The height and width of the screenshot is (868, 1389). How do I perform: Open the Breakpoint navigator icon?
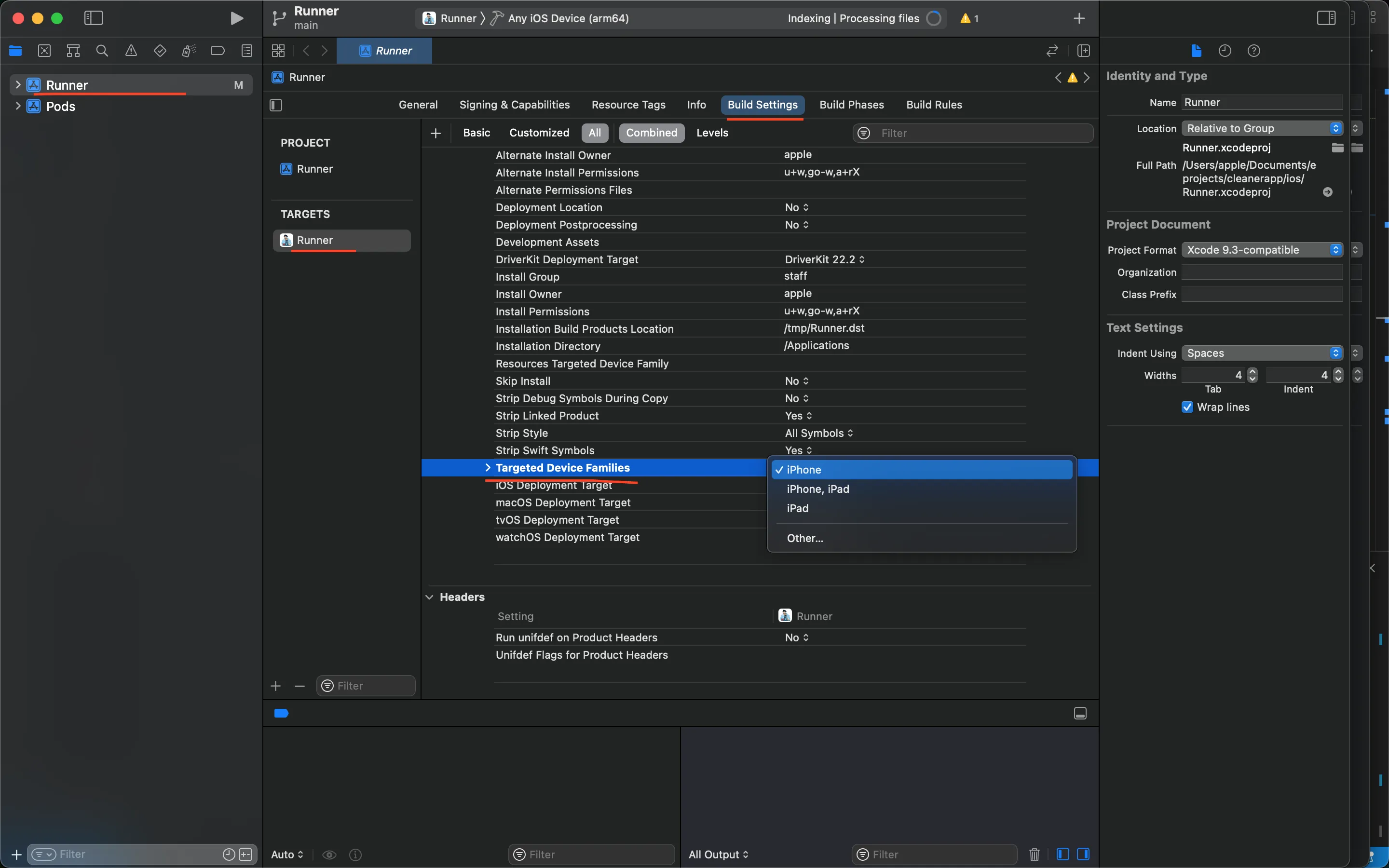(x=218, y=51)
